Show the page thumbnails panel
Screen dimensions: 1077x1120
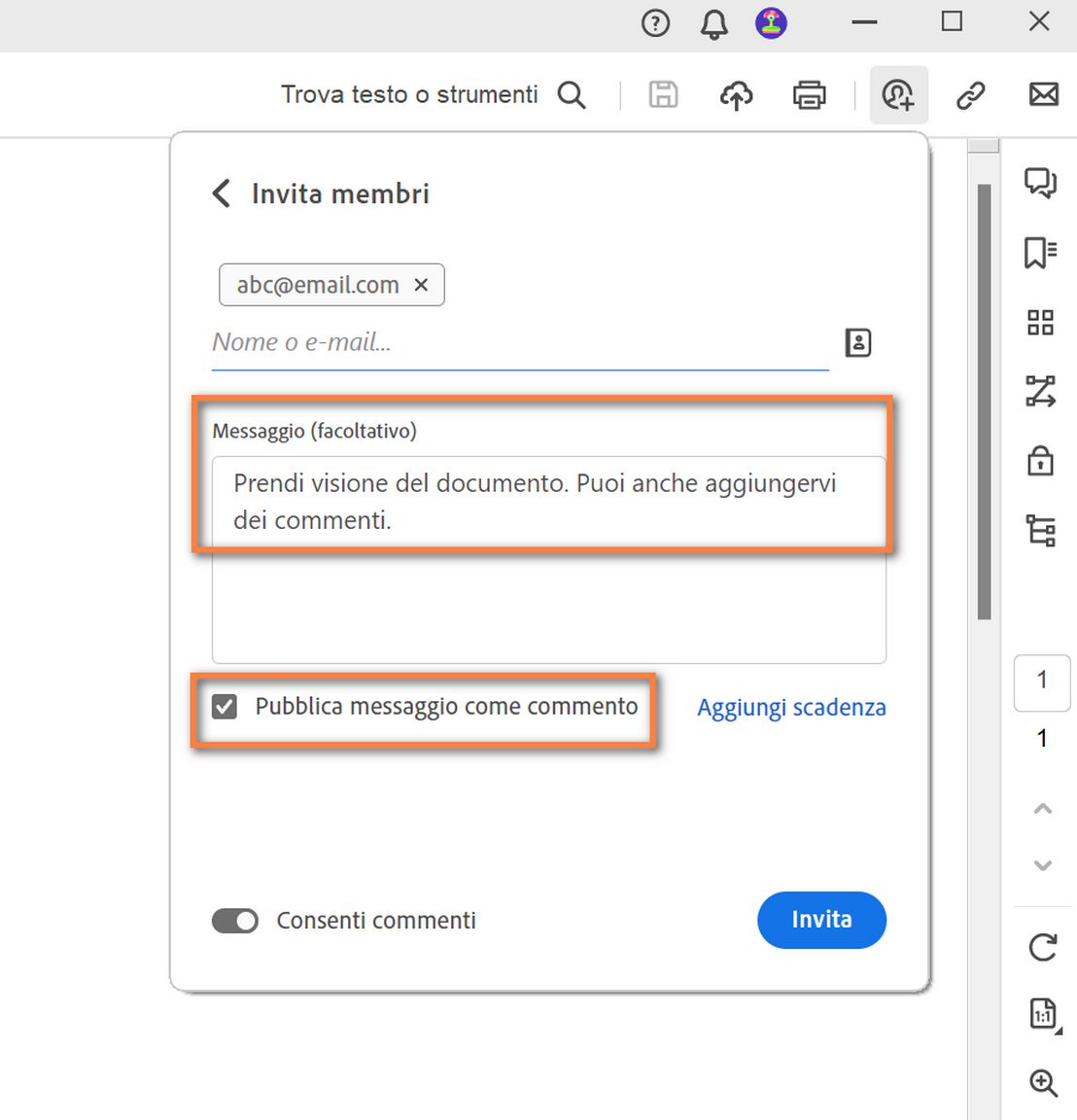[1041, 323]
